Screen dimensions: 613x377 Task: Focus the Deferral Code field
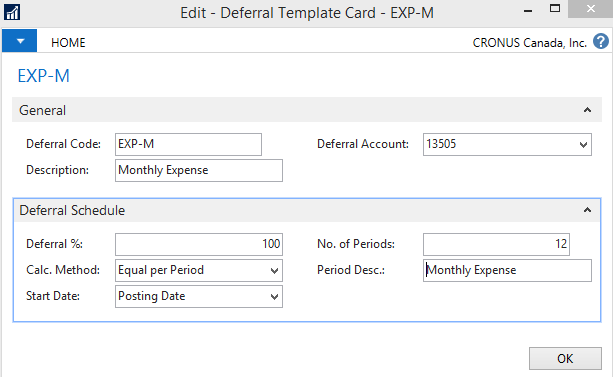(x=188, y=144)
